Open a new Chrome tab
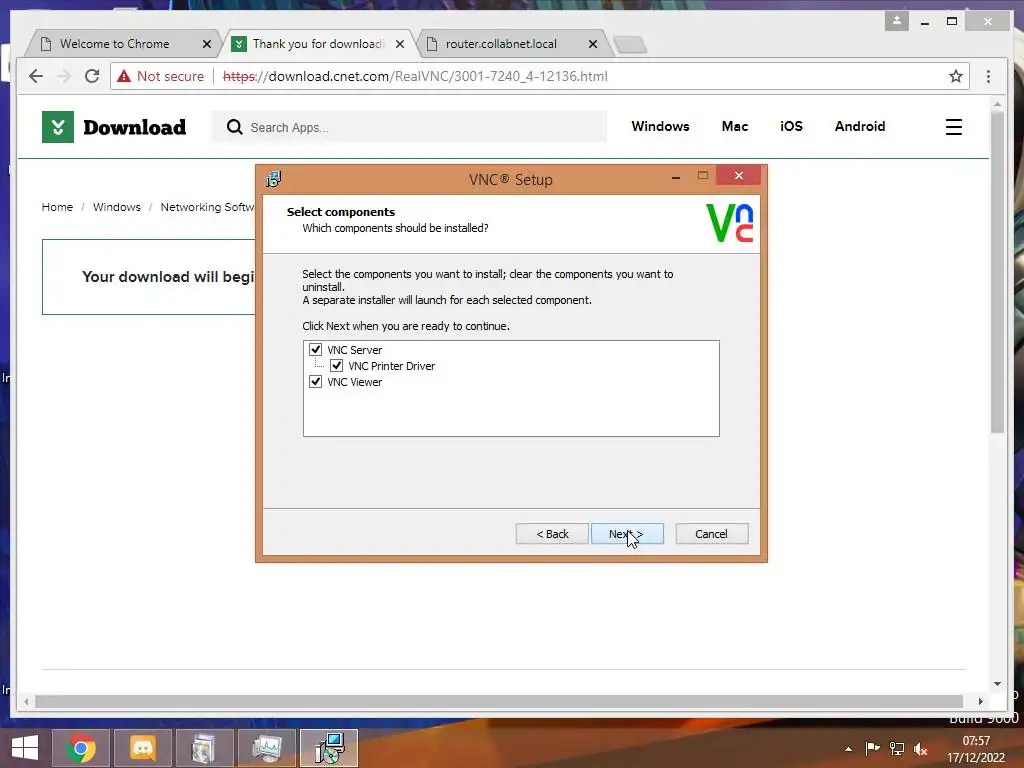 [x=630, y=44]
